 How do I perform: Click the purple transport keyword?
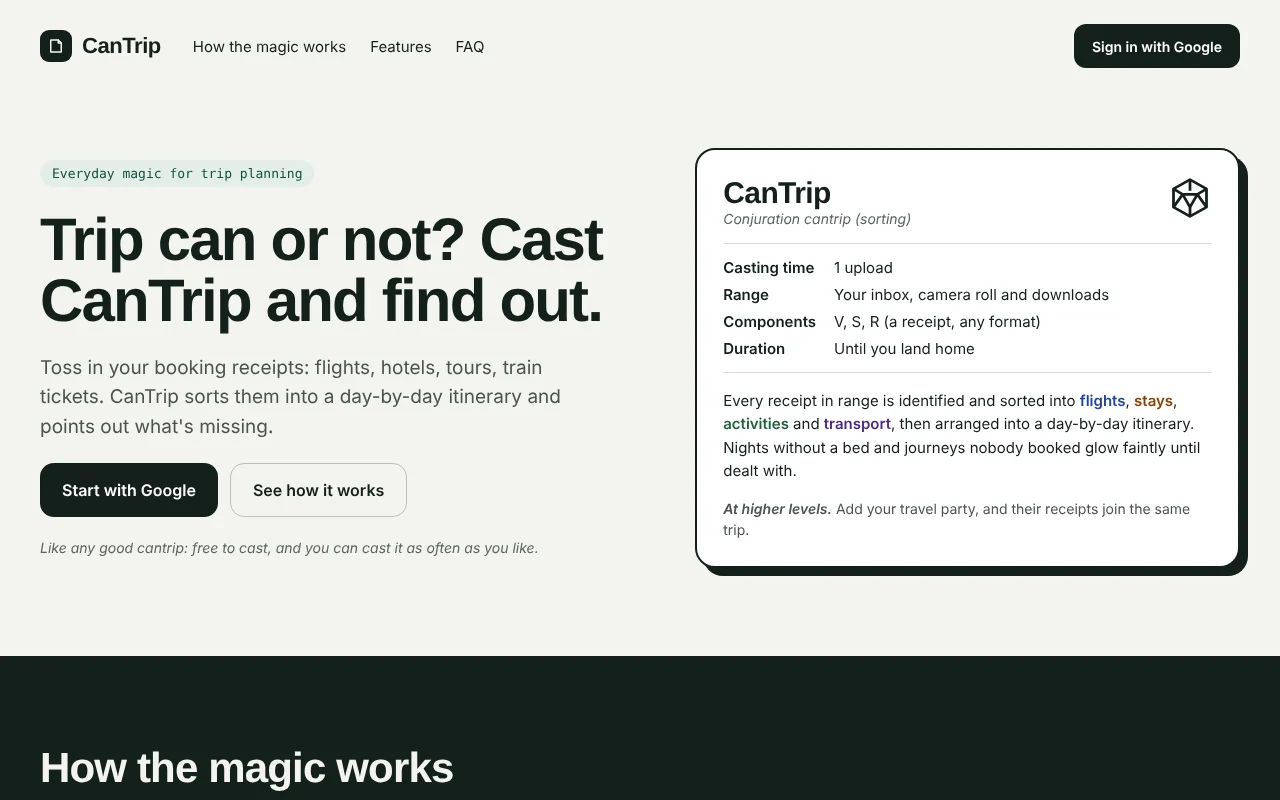(x=857, y=424)
